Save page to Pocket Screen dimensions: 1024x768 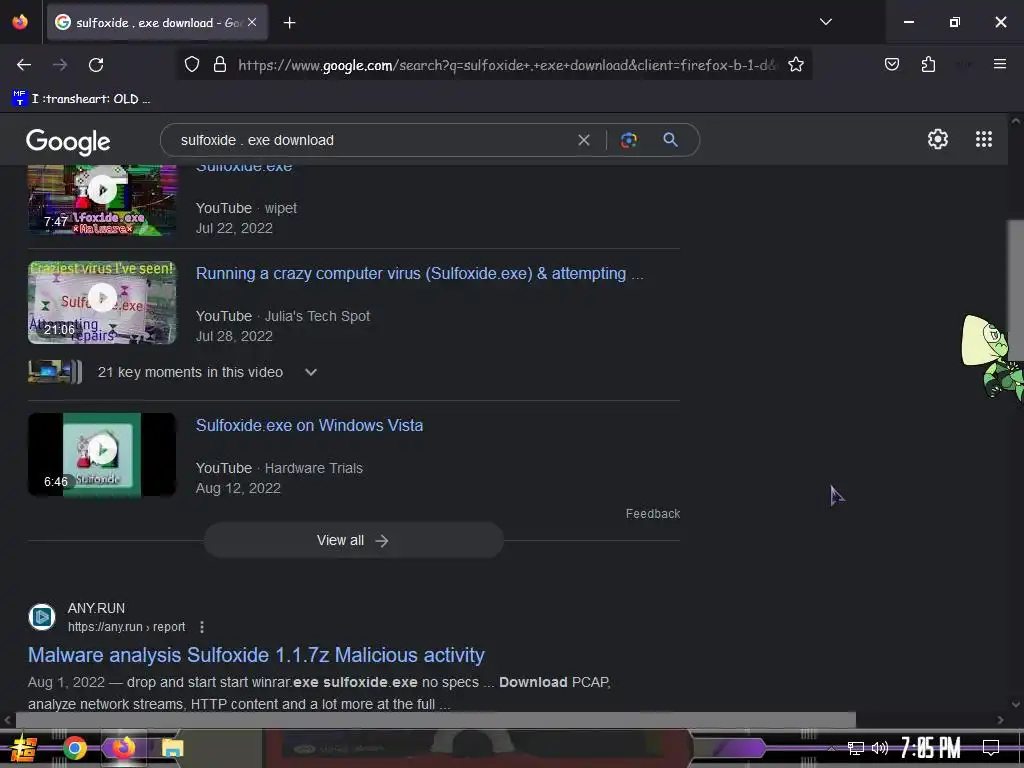coord(891,65)
